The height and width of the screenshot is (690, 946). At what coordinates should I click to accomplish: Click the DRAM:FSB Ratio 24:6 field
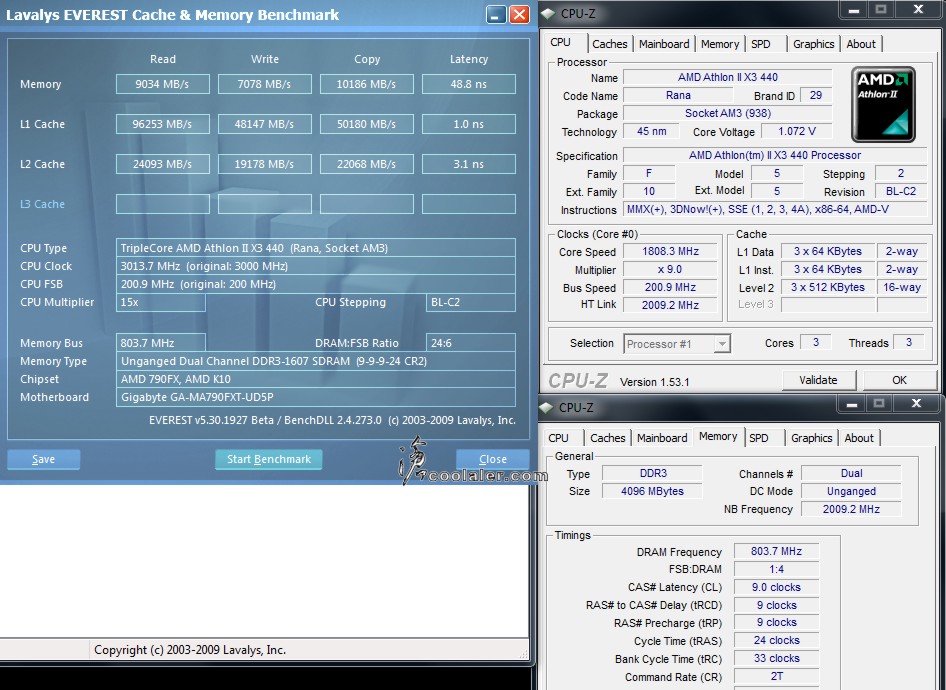pyautogui.click(x=471, y=343)
